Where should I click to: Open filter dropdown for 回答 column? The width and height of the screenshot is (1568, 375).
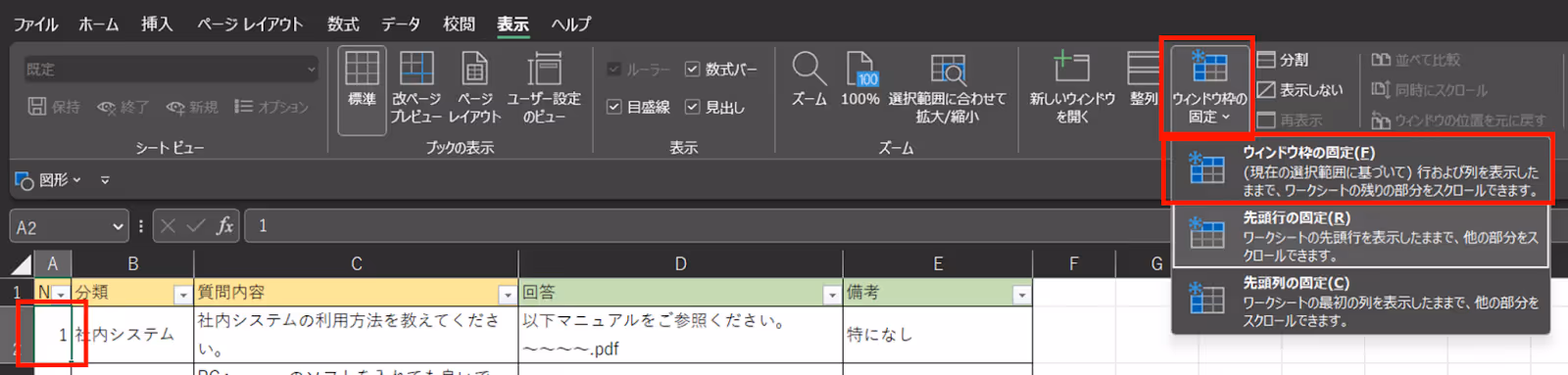[x=831, y=294]
